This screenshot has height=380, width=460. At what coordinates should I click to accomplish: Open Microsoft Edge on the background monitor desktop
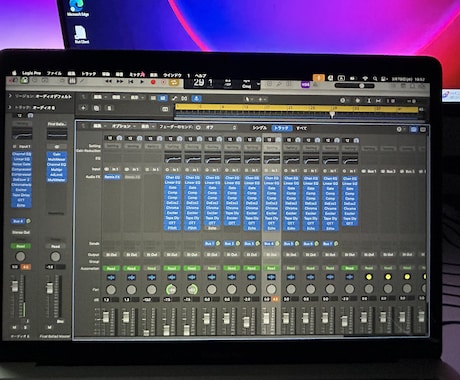click(x=77, y=8)
